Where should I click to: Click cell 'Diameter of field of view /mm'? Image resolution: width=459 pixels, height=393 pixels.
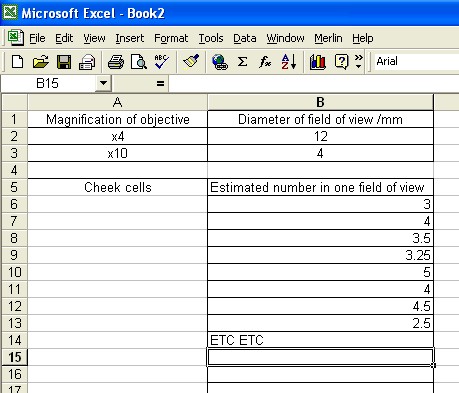(320, 119)
